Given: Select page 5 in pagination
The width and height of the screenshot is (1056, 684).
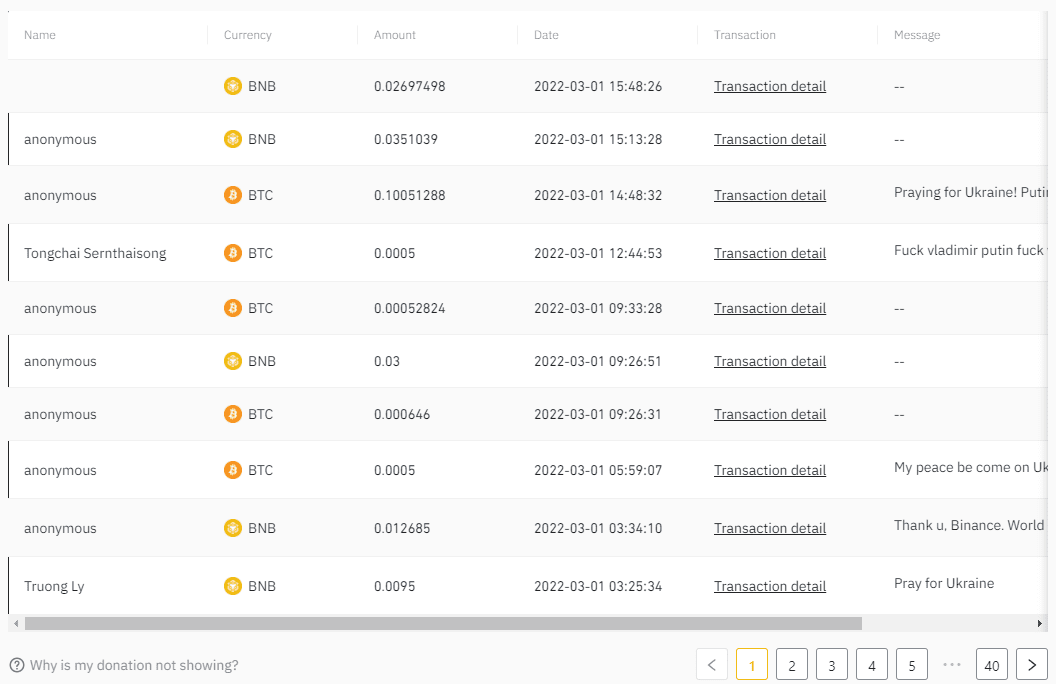Looking at the screenshot, I should [x=911, y=664].
